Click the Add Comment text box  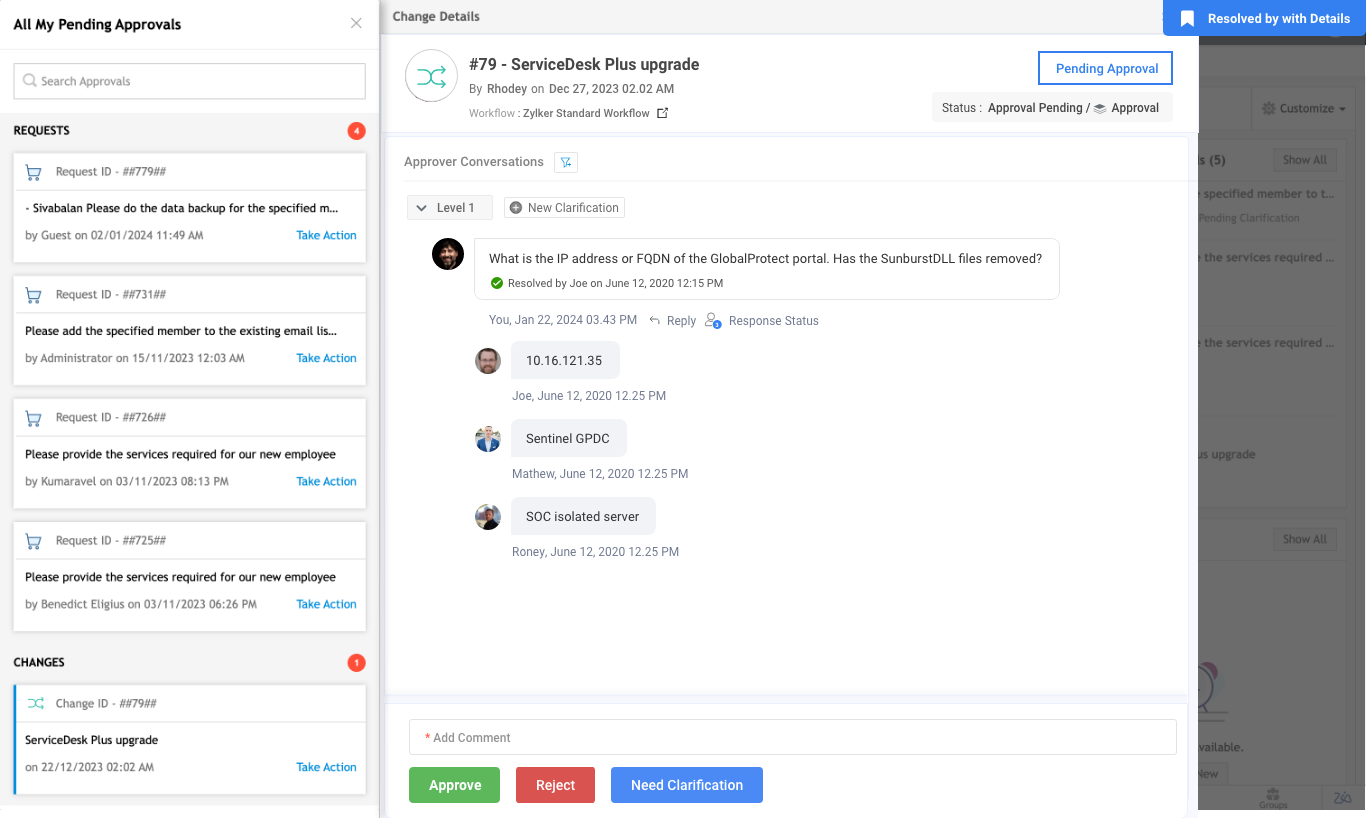point(792,738)
